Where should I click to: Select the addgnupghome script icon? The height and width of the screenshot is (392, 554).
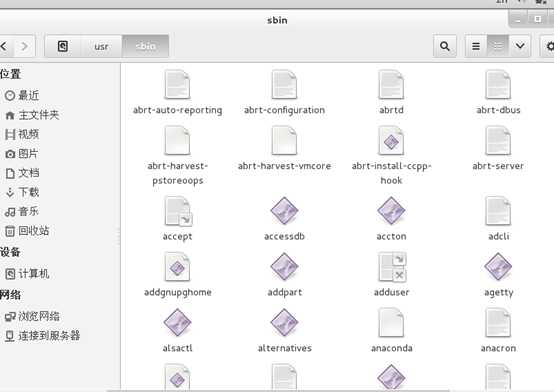coord(177,267)
